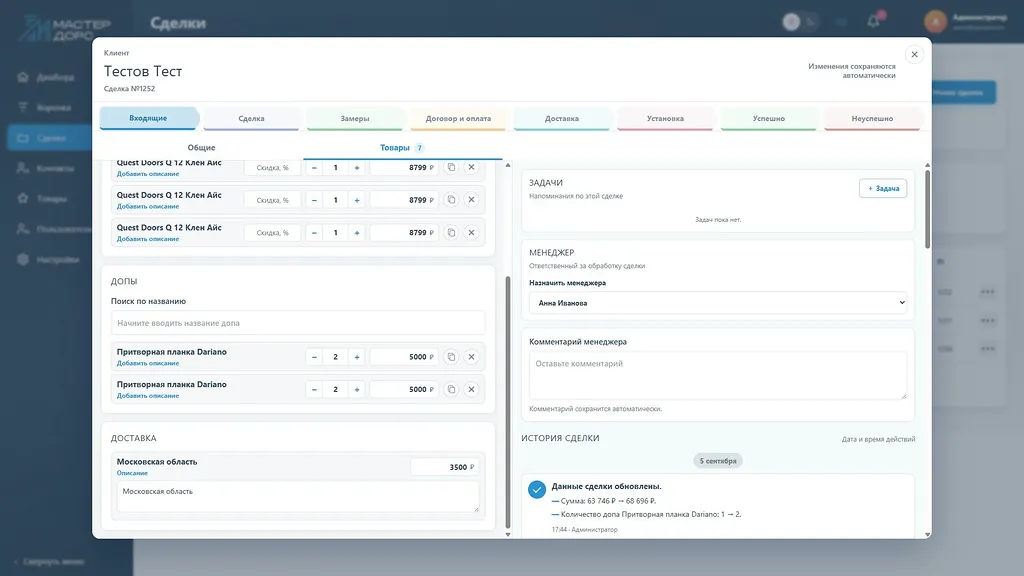
Task: Click the right panel scrollbar thumb
Action: (x=927, y=209)
